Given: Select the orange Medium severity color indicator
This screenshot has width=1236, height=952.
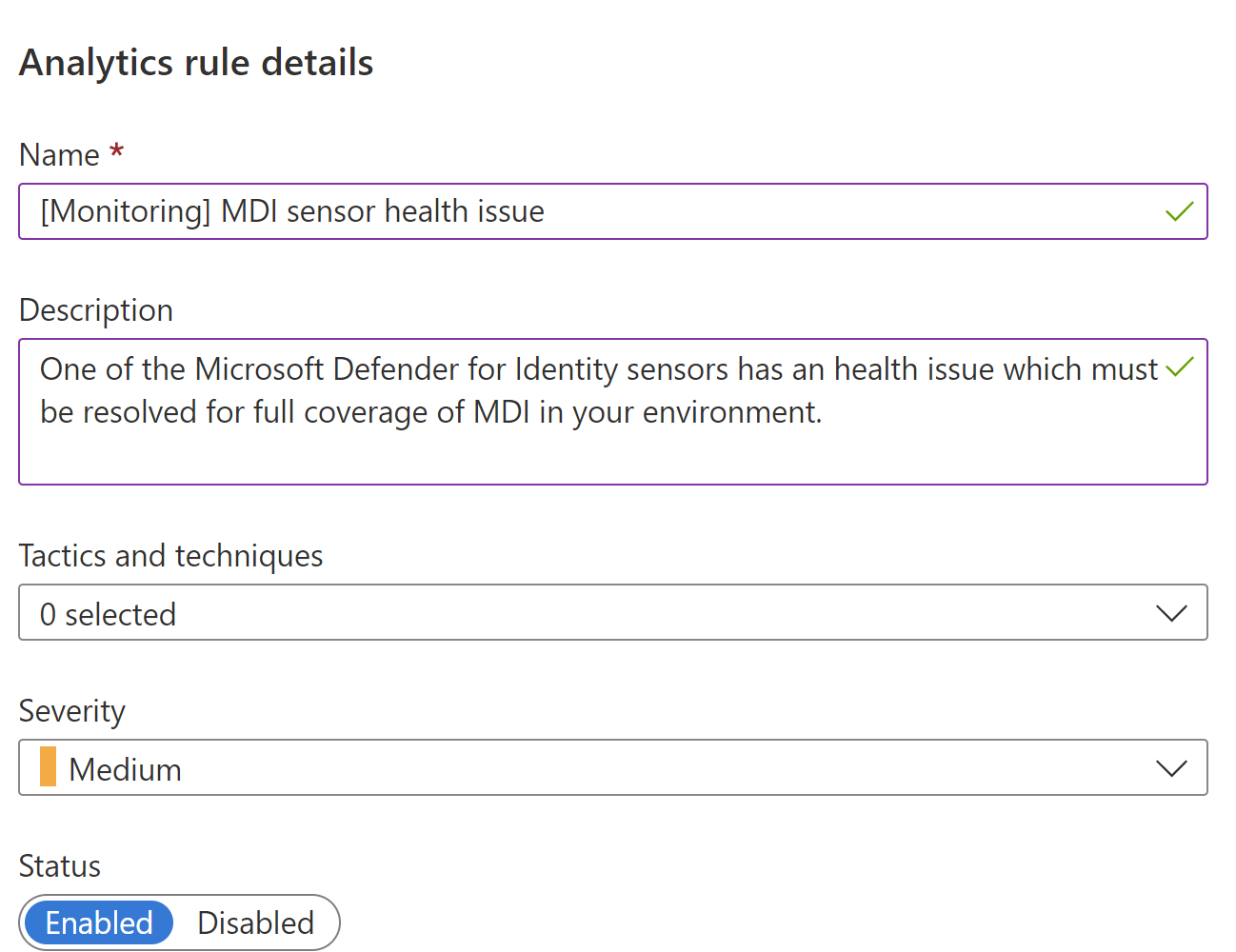Looking at the screenshot, I should tap(48, 767).
